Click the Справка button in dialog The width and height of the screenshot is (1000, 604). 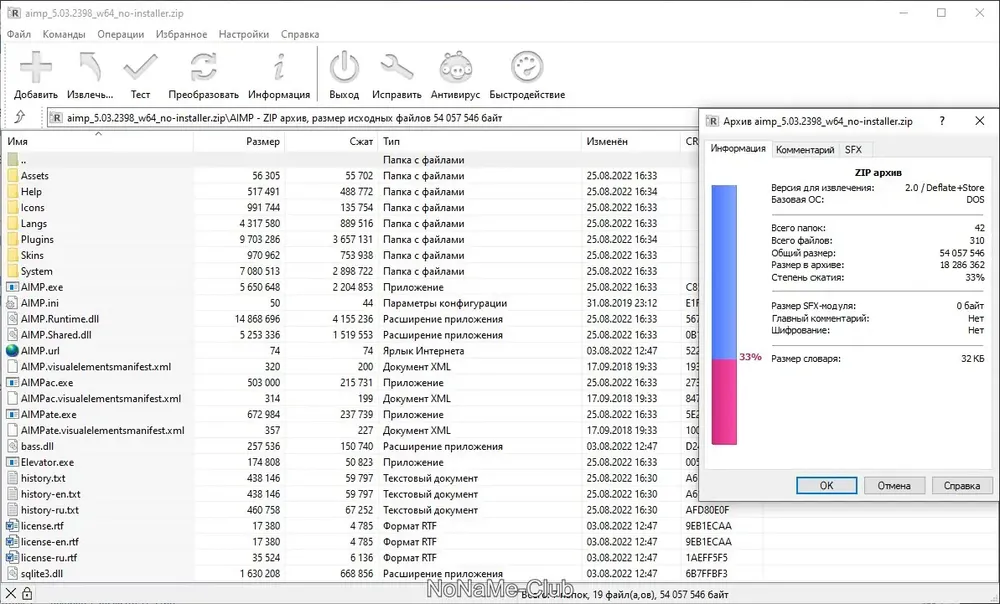(962, 485)
